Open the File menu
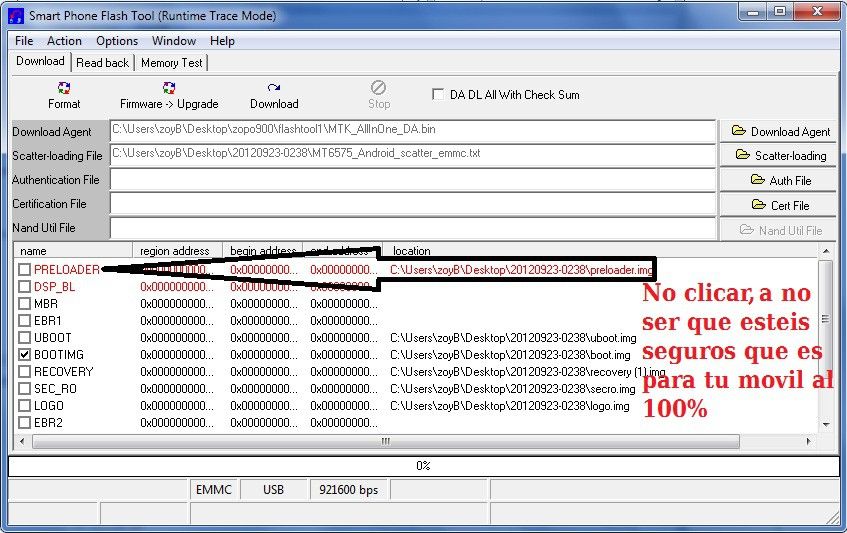This screenshot has height=533, width=847. click(x=24, y=41)
